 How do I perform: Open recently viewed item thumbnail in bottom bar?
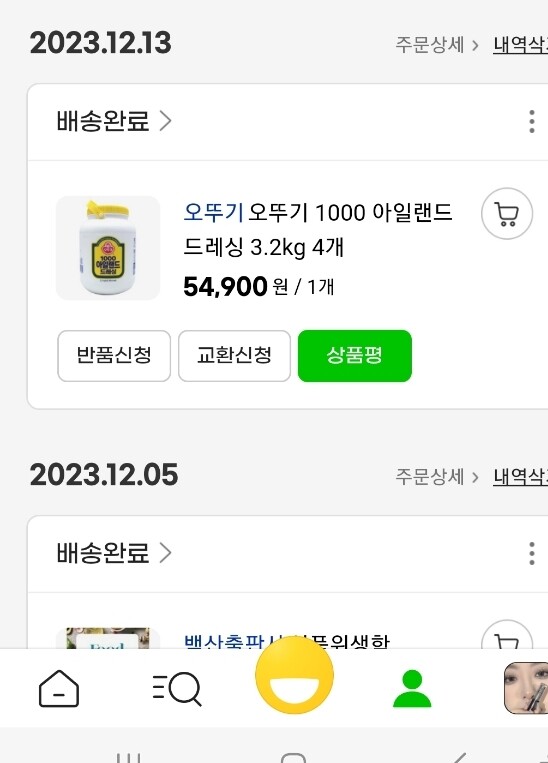click(x=526, y=688)
